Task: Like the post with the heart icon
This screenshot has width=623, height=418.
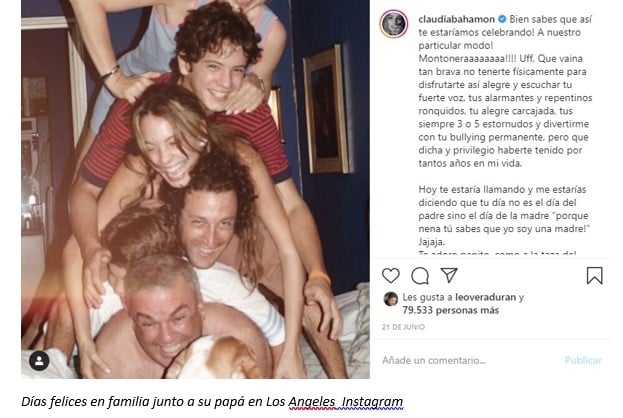Action: (x=391, y=275)
